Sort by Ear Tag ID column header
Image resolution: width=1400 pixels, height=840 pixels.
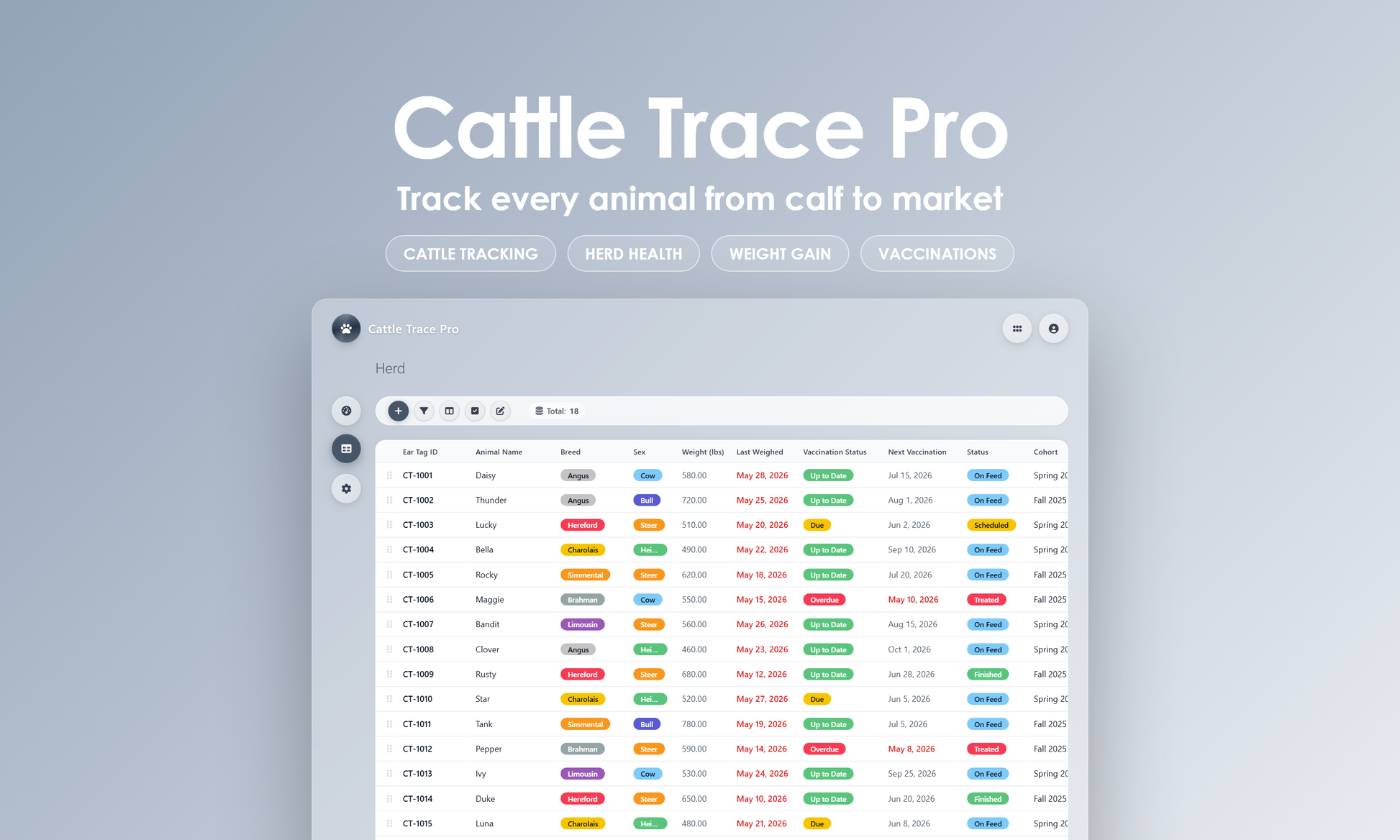pyautogui.click(x=420, y=452)
